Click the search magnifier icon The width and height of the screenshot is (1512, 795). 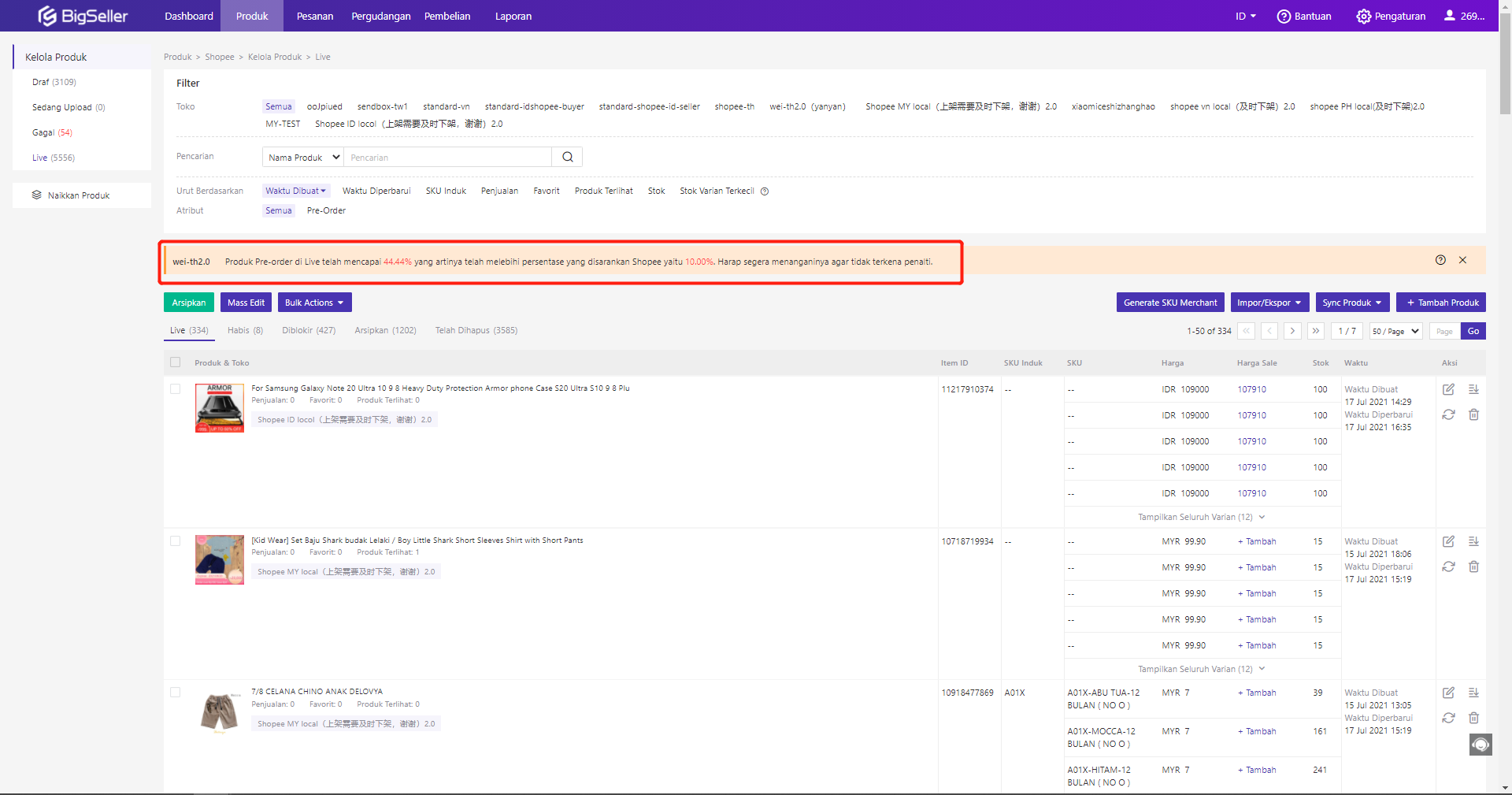point(567,157)
